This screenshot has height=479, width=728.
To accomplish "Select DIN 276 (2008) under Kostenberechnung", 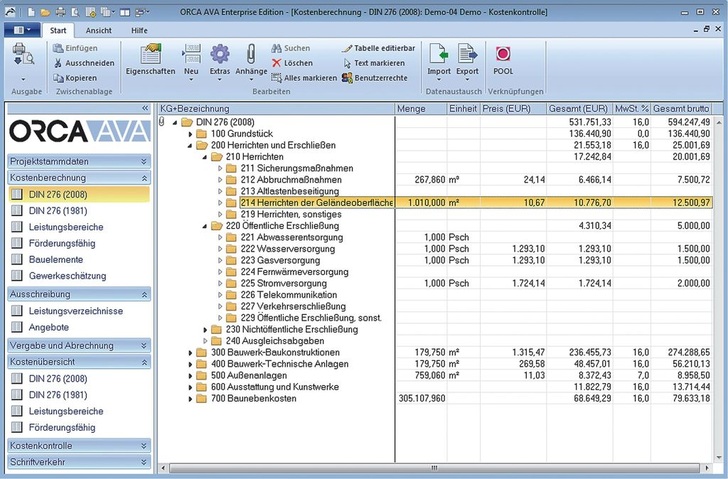I will 79,194.
